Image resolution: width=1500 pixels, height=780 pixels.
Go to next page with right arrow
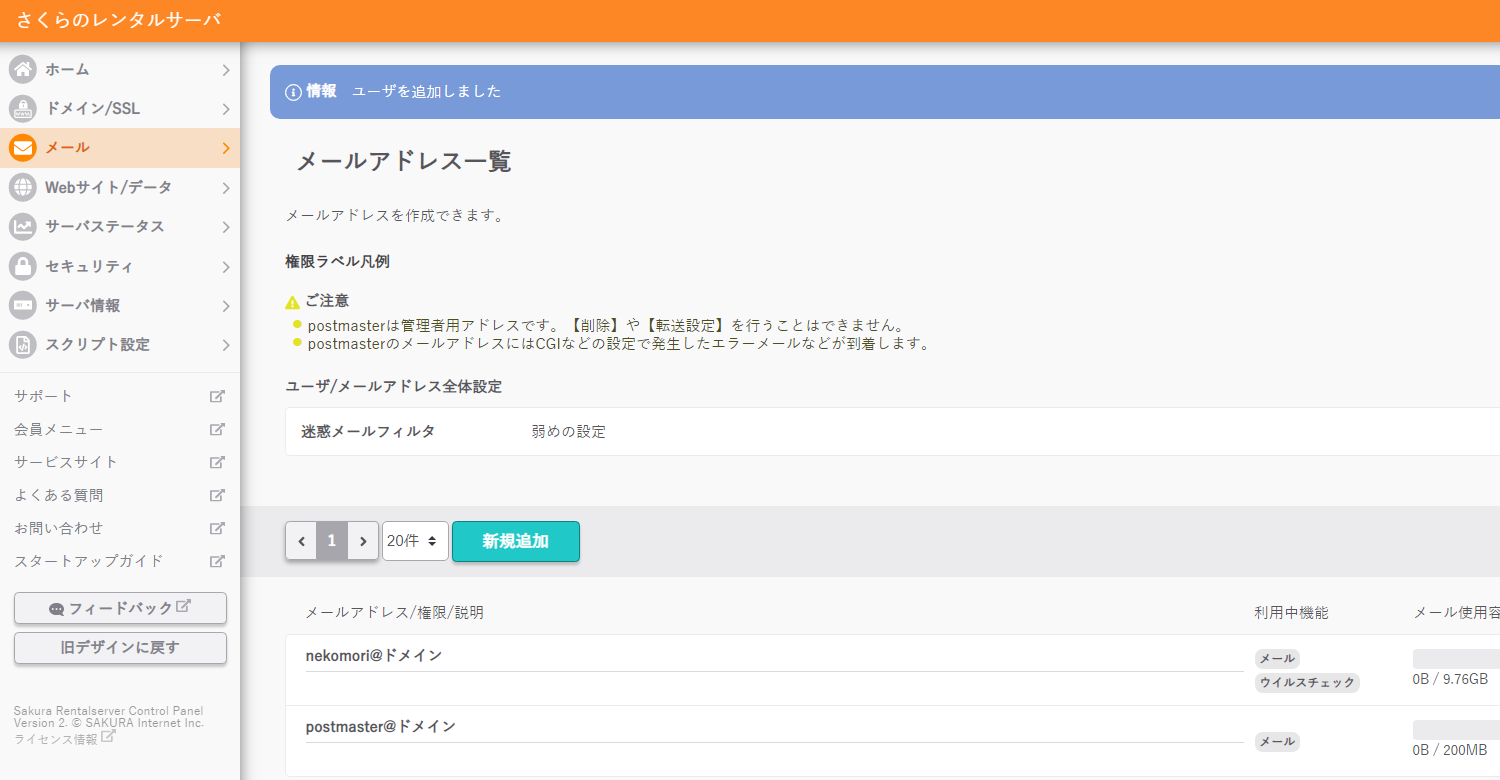363,541
